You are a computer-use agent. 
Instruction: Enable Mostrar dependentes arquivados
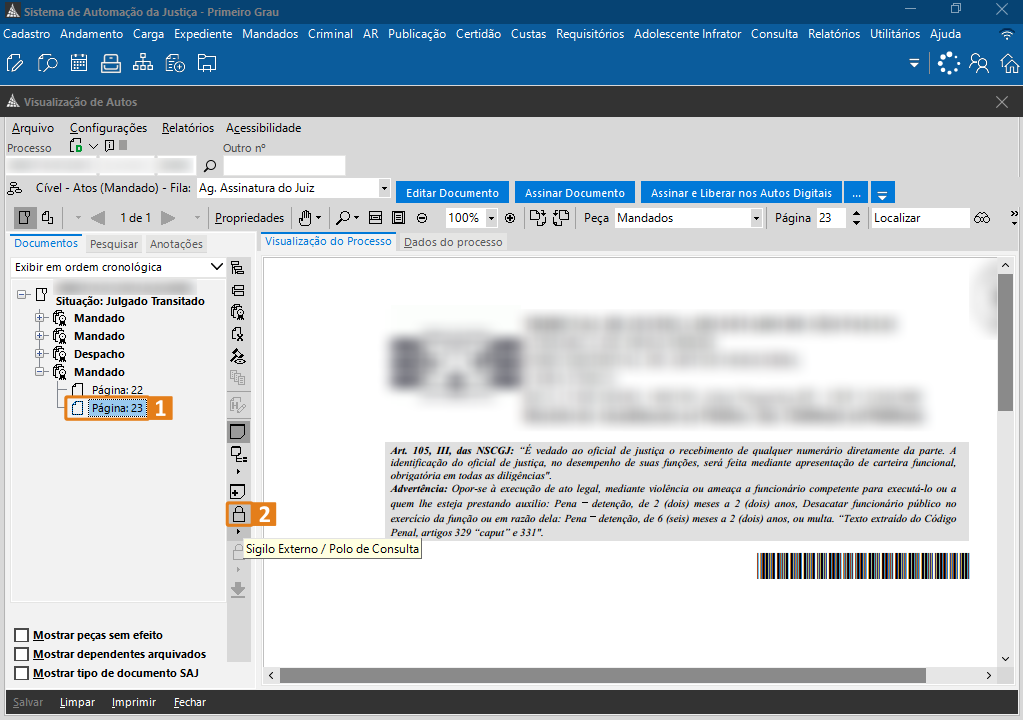click(22, 654)
